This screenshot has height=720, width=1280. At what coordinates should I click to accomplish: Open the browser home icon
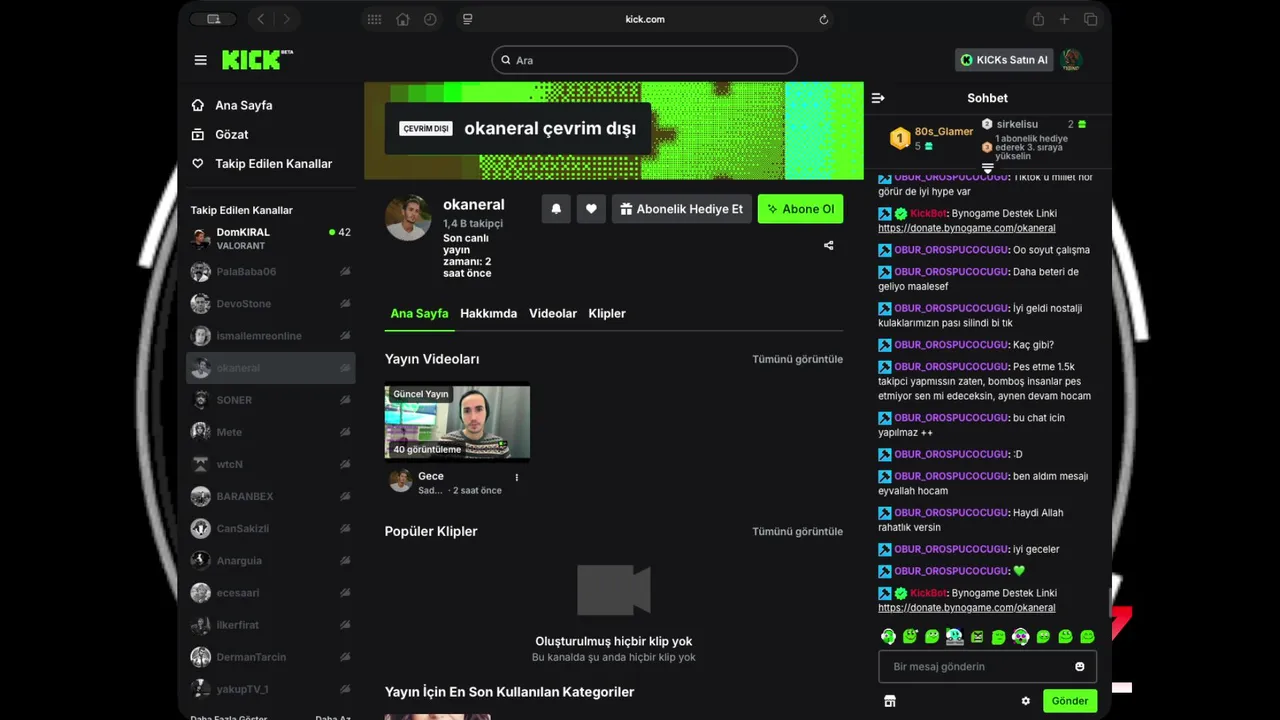coord(402,19)
